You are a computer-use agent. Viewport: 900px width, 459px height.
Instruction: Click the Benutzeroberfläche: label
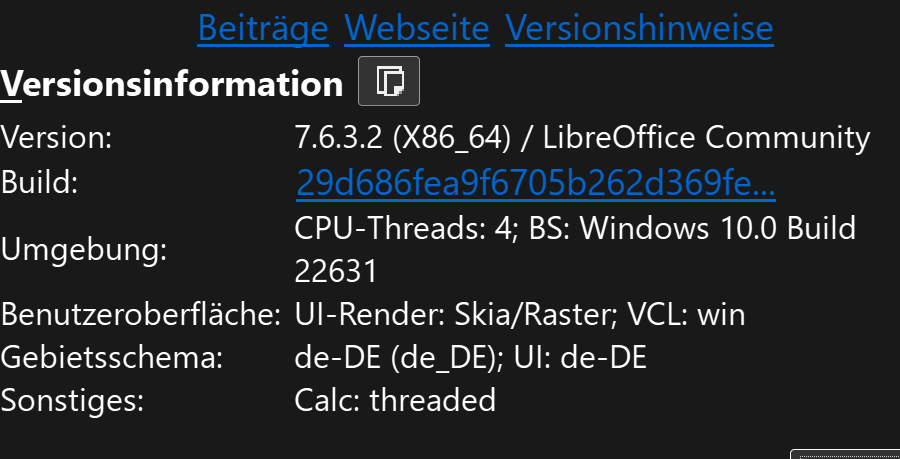(141, 314)
